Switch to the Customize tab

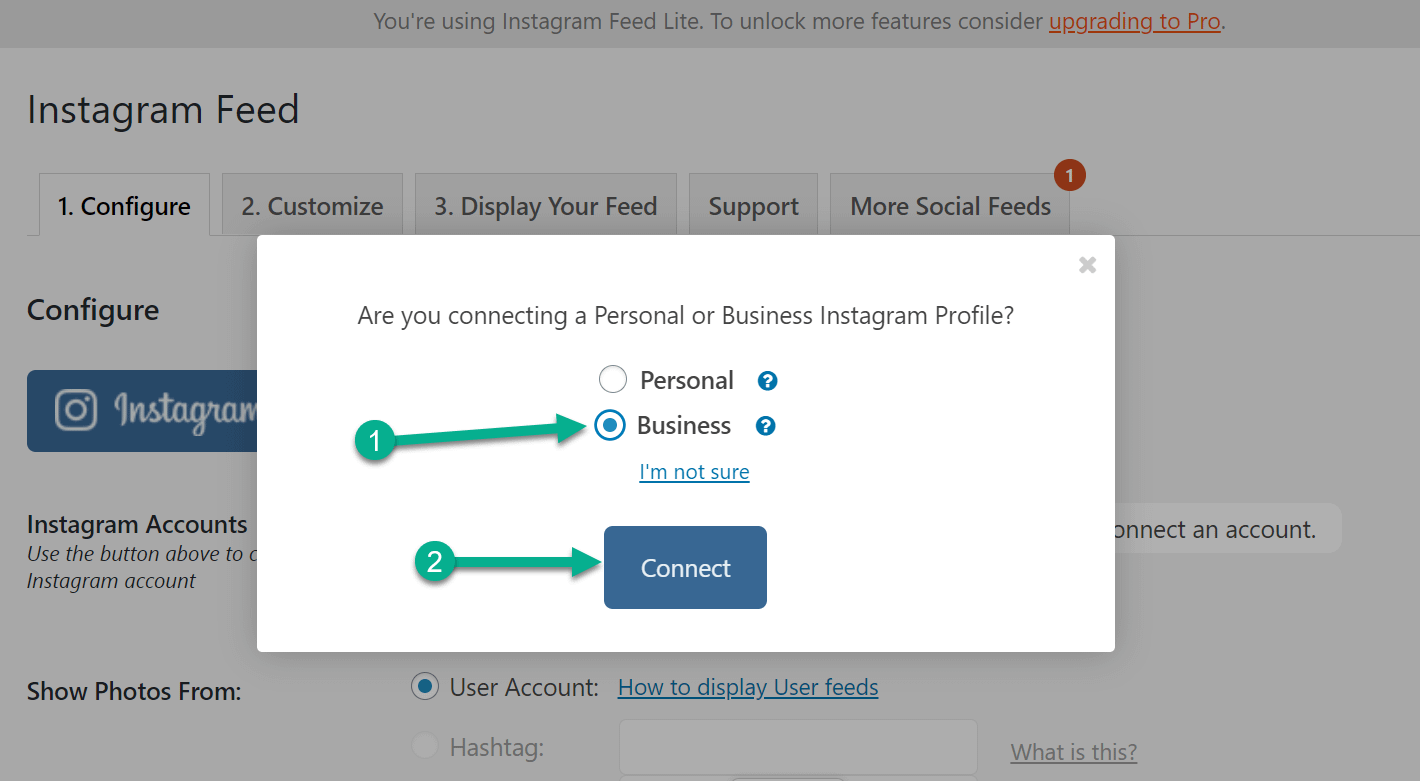[x=311, y=205]
